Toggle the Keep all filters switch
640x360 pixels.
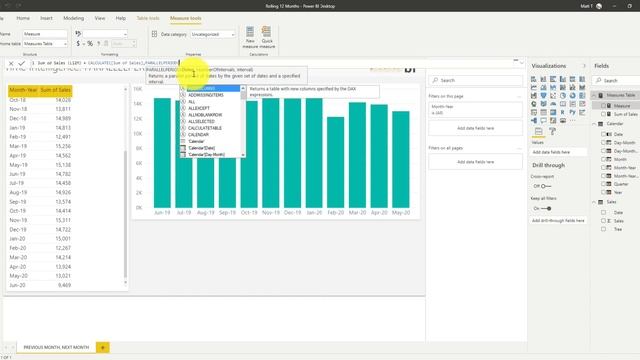coord(546,209)
